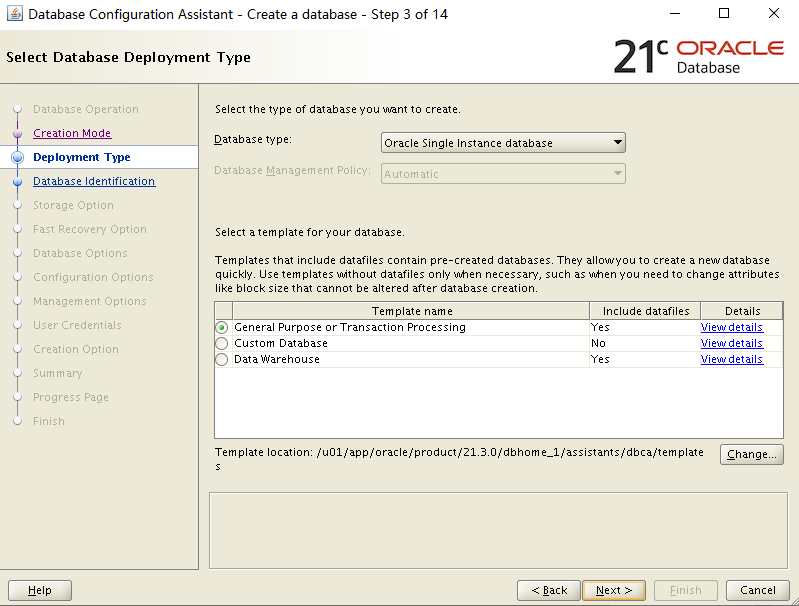The image size is (799, 606).
Task: Click Change template location button
Action: 751,454
